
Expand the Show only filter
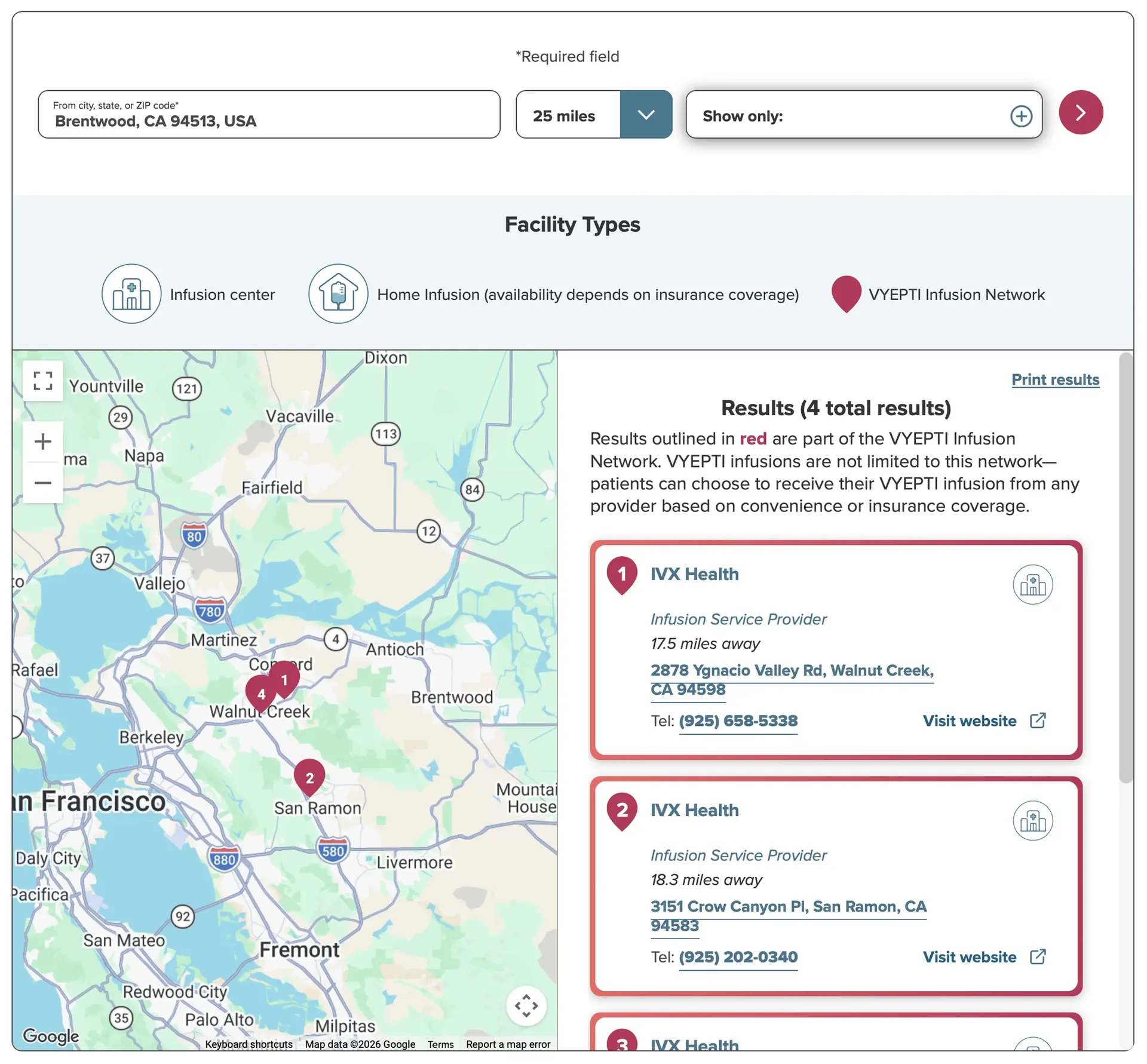863,115
